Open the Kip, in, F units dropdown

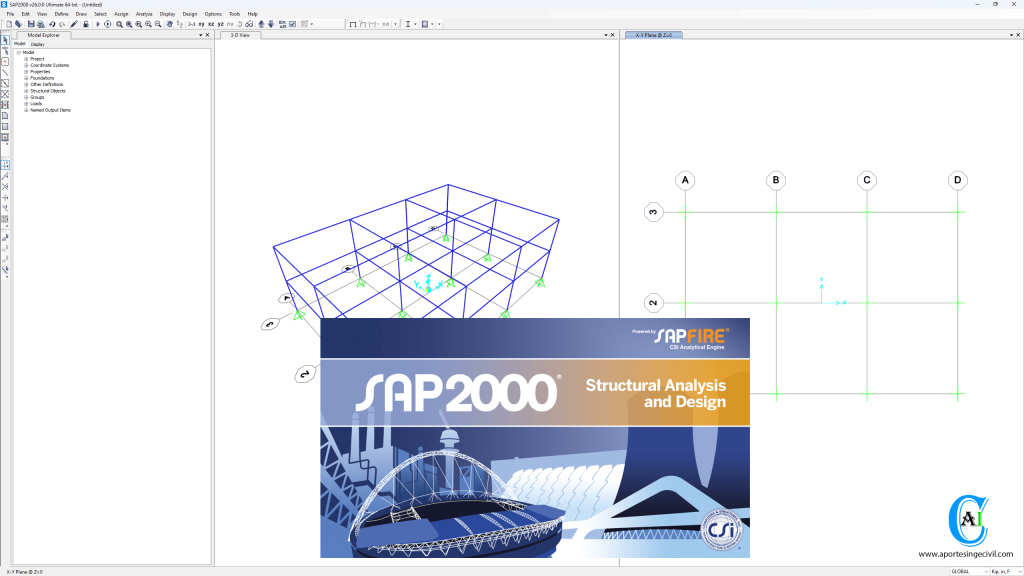click(x=1018, y=570)
